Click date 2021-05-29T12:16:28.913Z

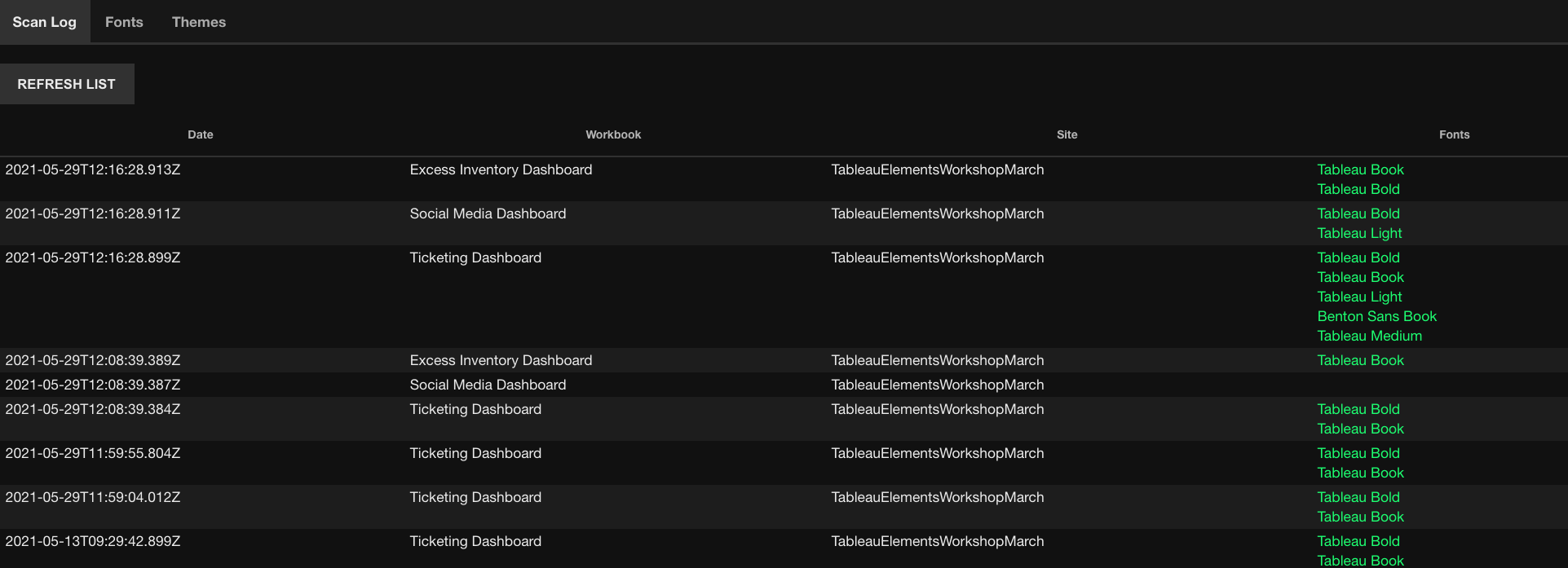pyautogui.click(x=93, y=170)
